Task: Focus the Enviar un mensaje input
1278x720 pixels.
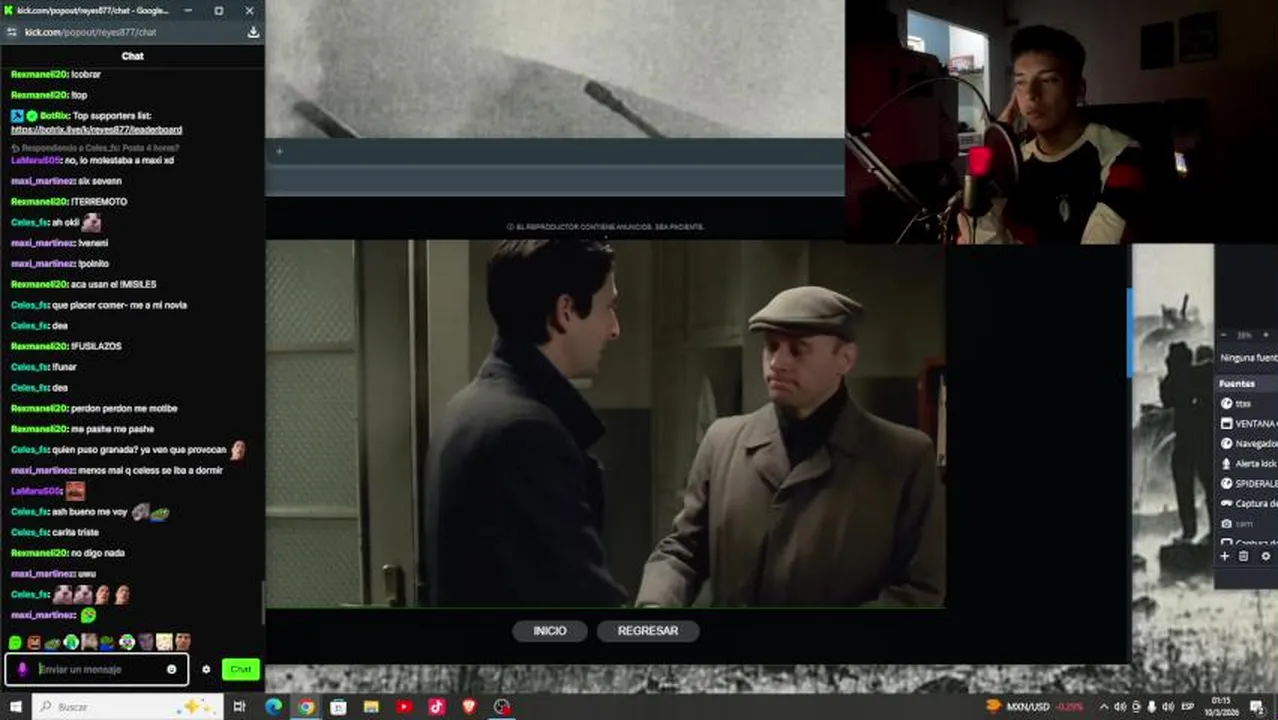Action: click(x=98, y=669)
